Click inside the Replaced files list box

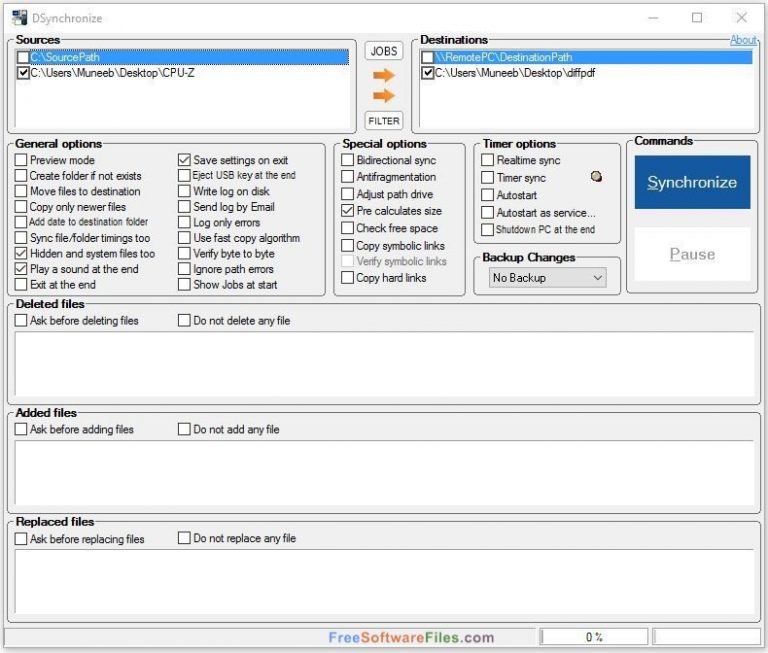coord(384,581)
